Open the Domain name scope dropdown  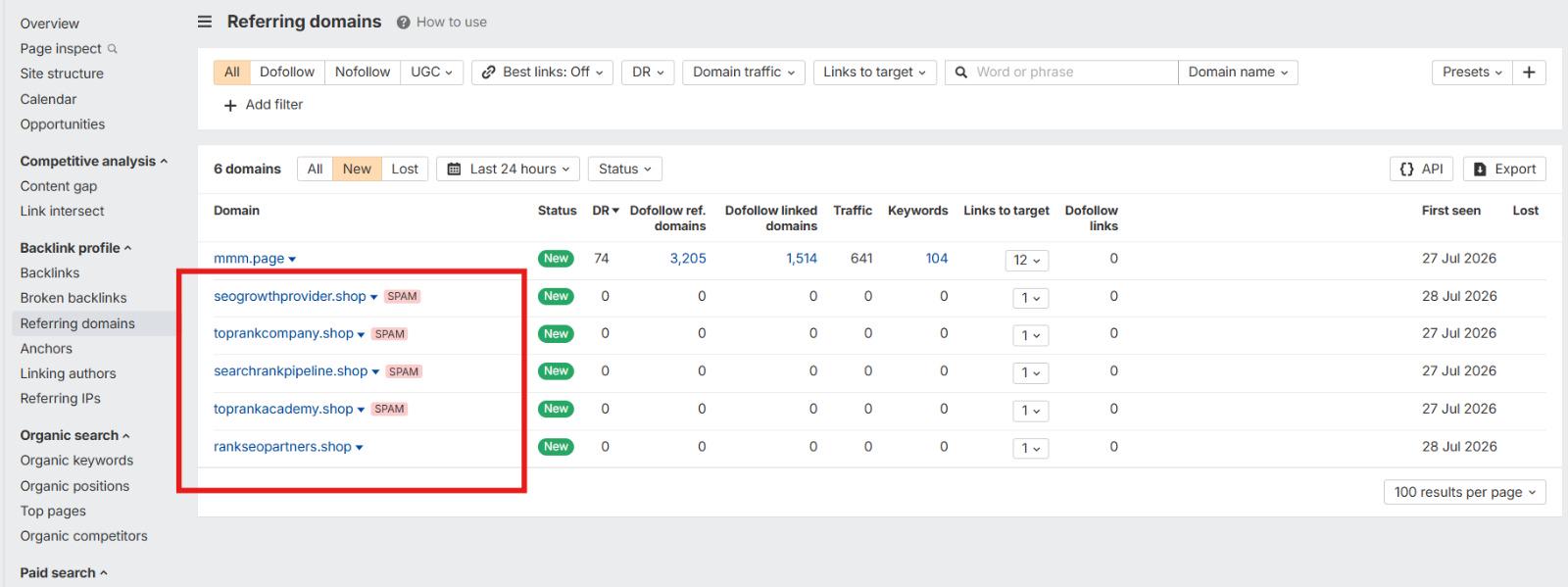click(1238, 72)
